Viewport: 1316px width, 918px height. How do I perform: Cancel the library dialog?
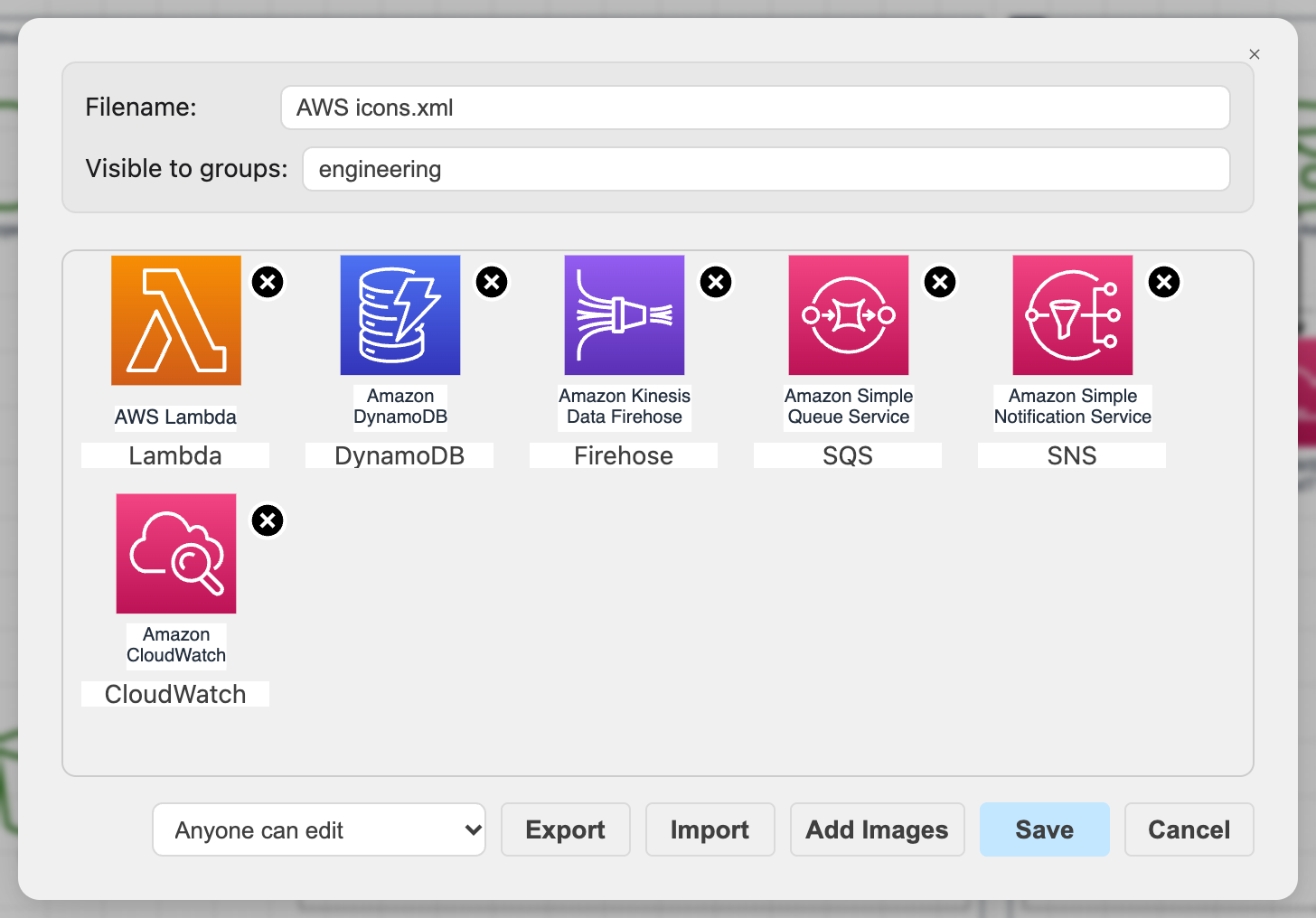pyautogui.click(x=1189, y=829)
